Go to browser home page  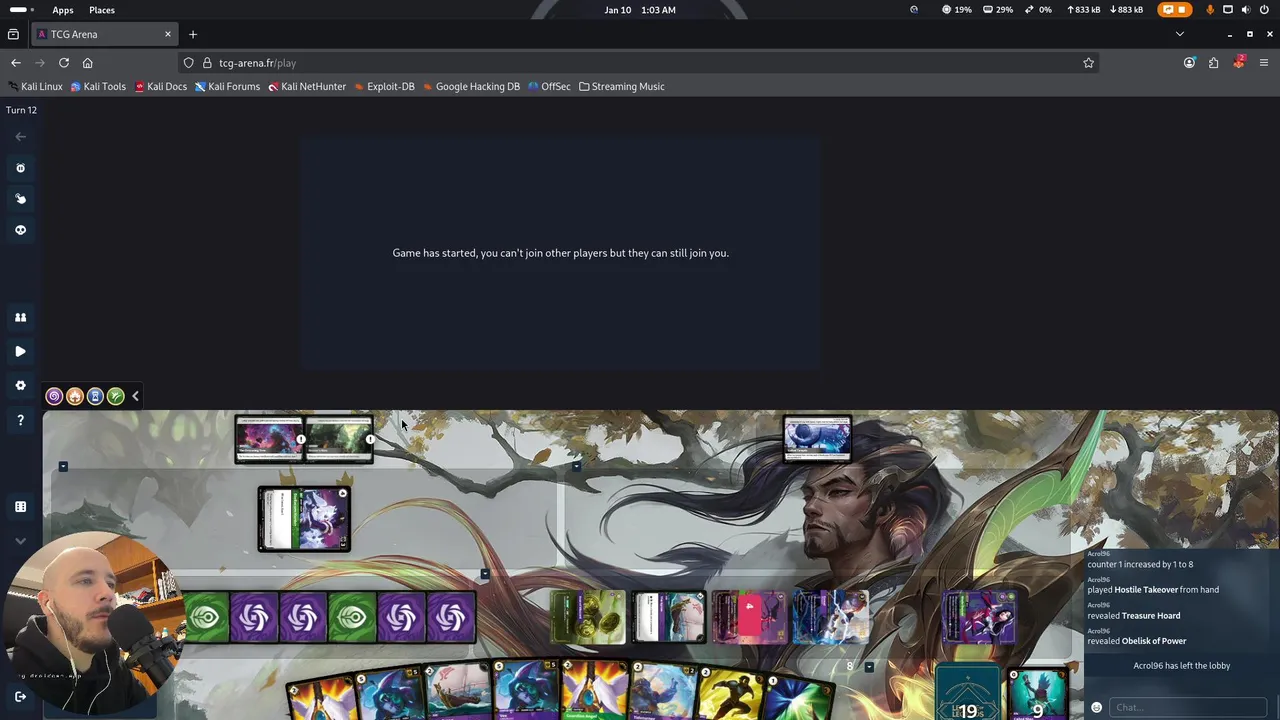click(x=88, y=63)
